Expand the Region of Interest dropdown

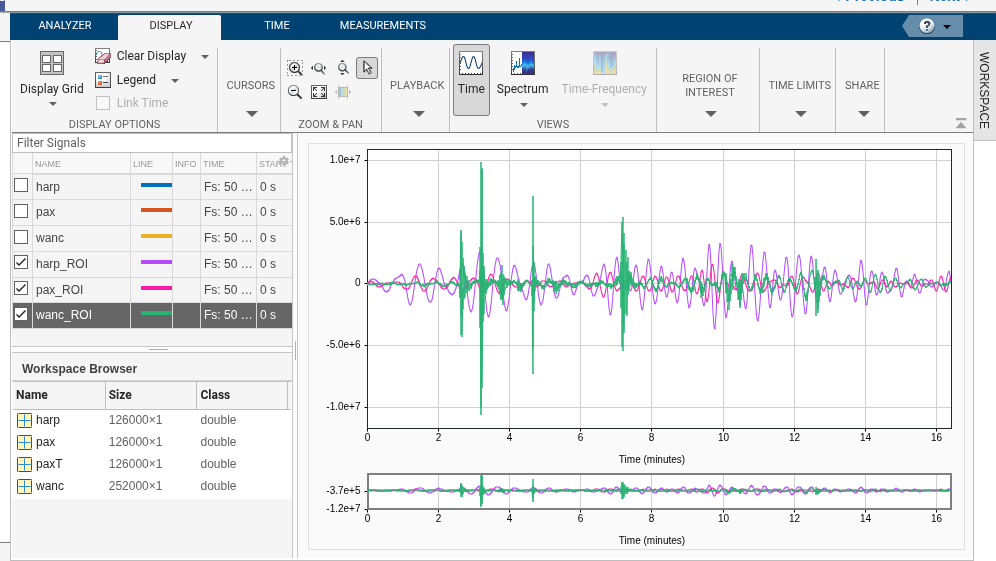[x=710, y=113]
